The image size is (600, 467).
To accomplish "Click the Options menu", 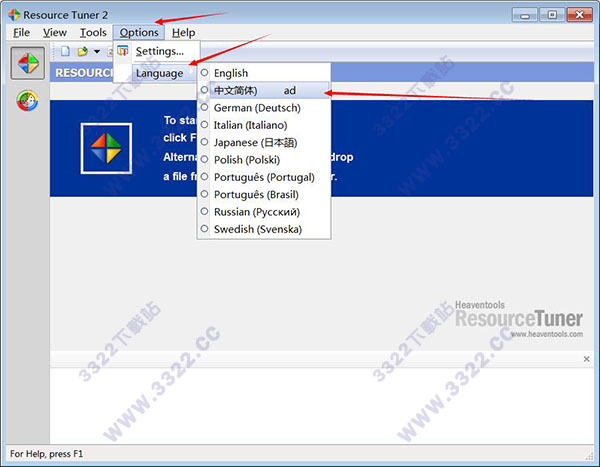I will (139, 33).
